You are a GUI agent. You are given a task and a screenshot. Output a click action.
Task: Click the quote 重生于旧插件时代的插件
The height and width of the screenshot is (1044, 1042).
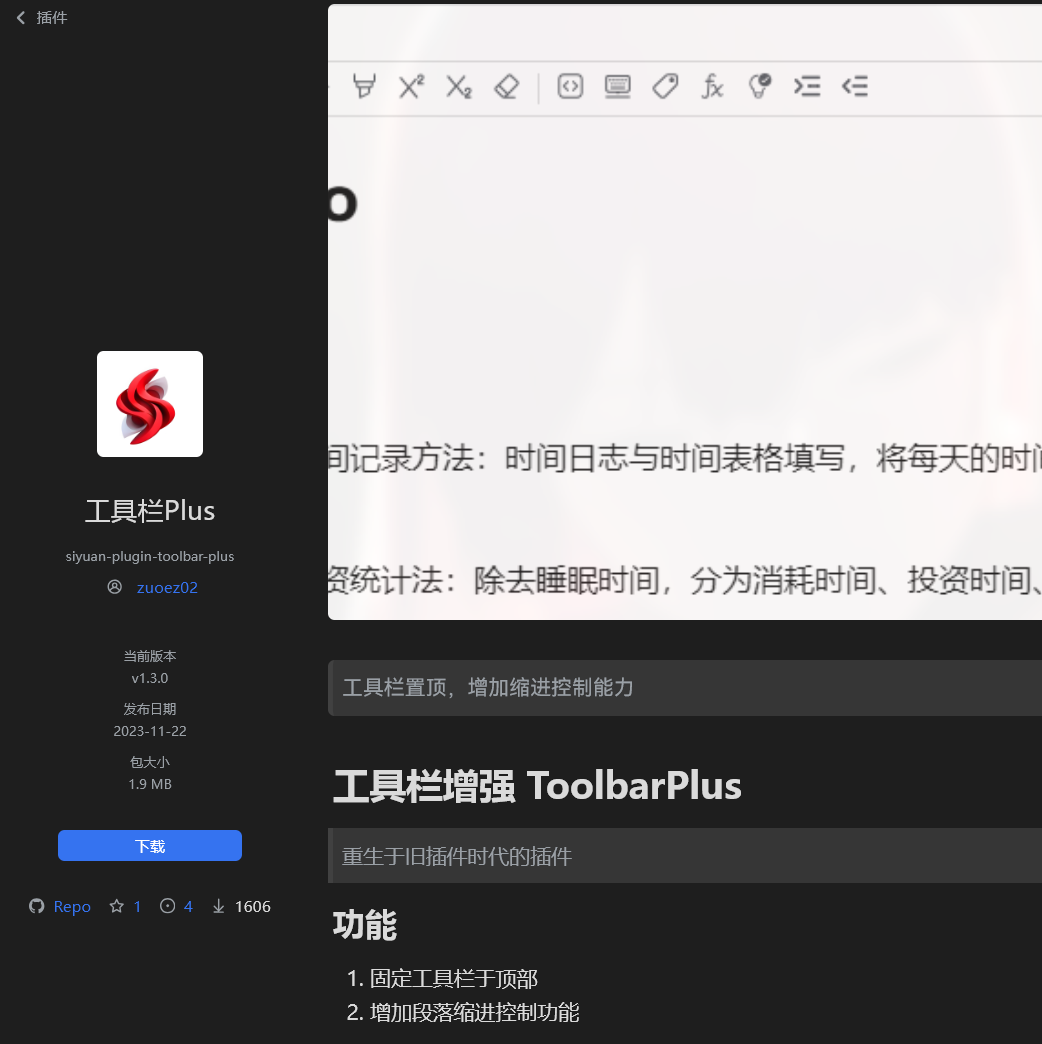[457, 856]
